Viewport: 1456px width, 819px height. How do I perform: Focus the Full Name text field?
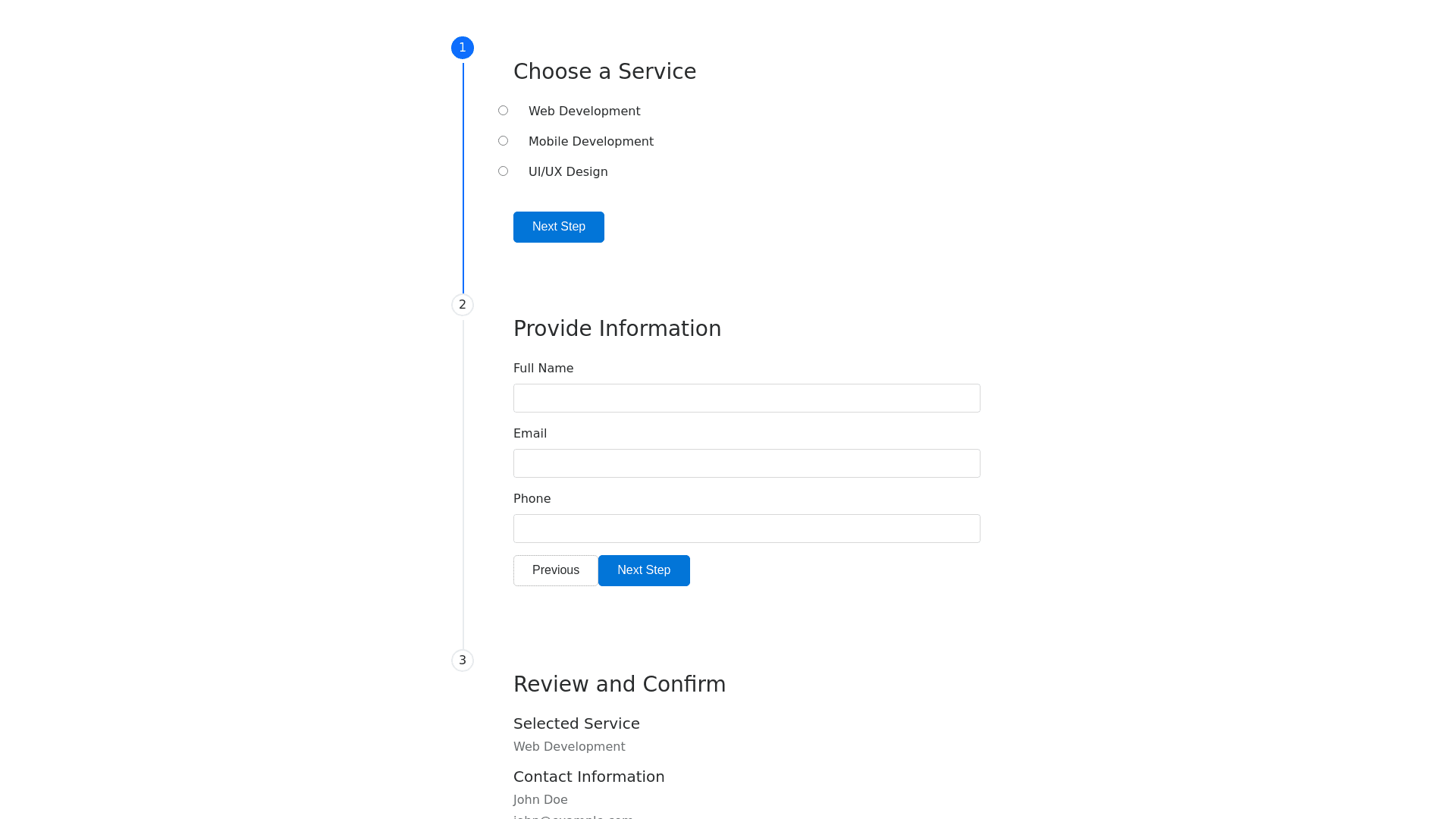point(746,398)
